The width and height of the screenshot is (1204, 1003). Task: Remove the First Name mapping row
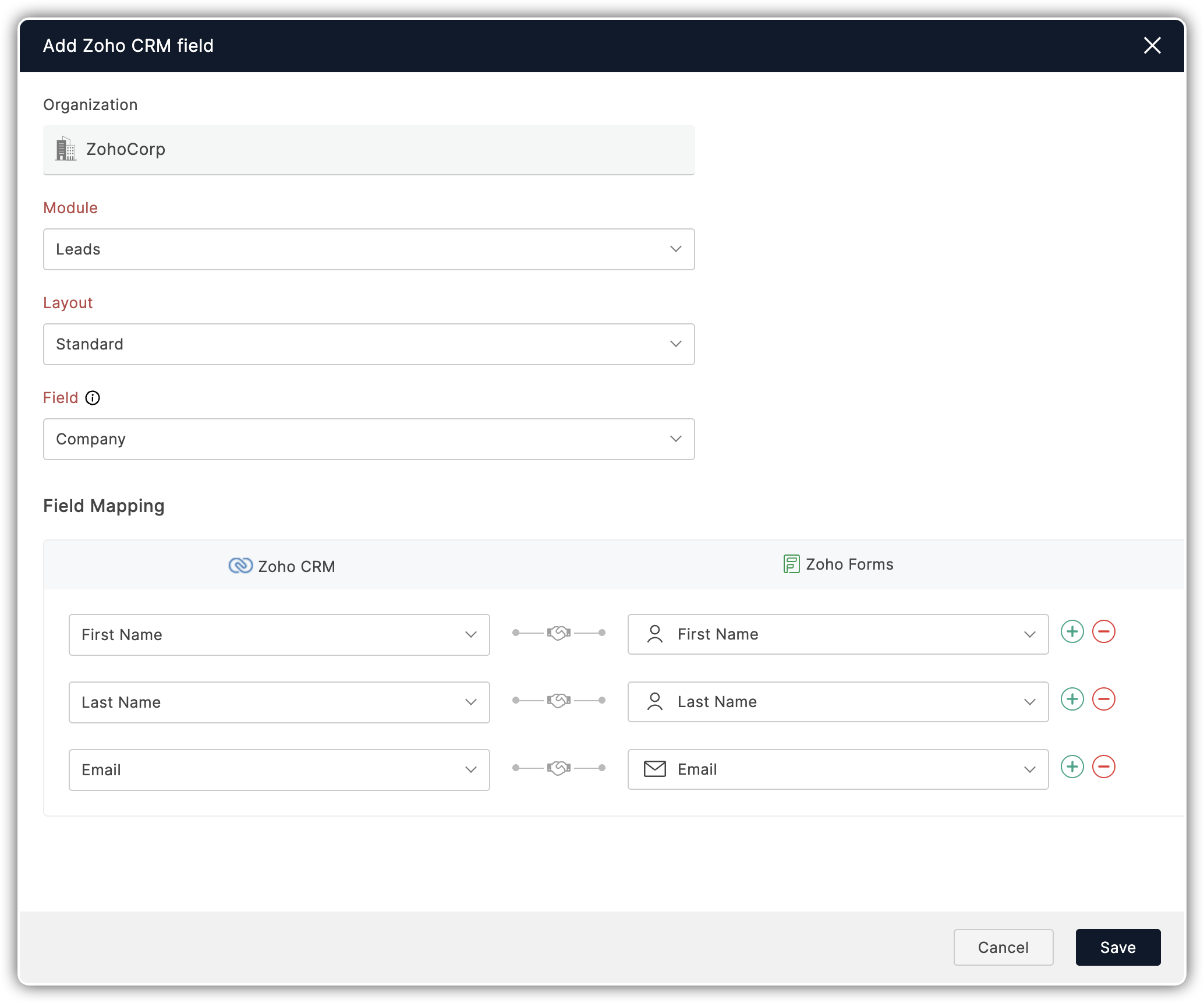click(1103, 632)
